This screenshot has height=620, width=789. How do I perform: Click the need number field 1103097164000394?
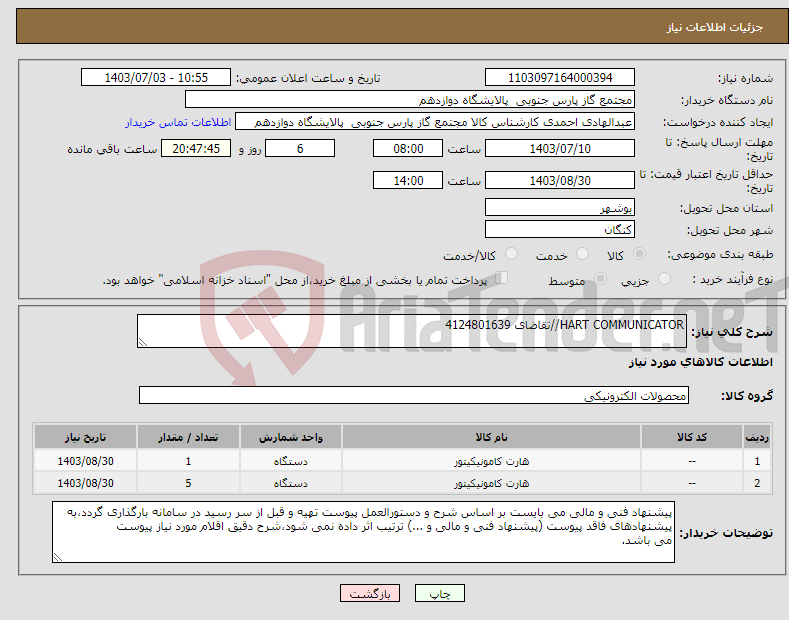560,78
